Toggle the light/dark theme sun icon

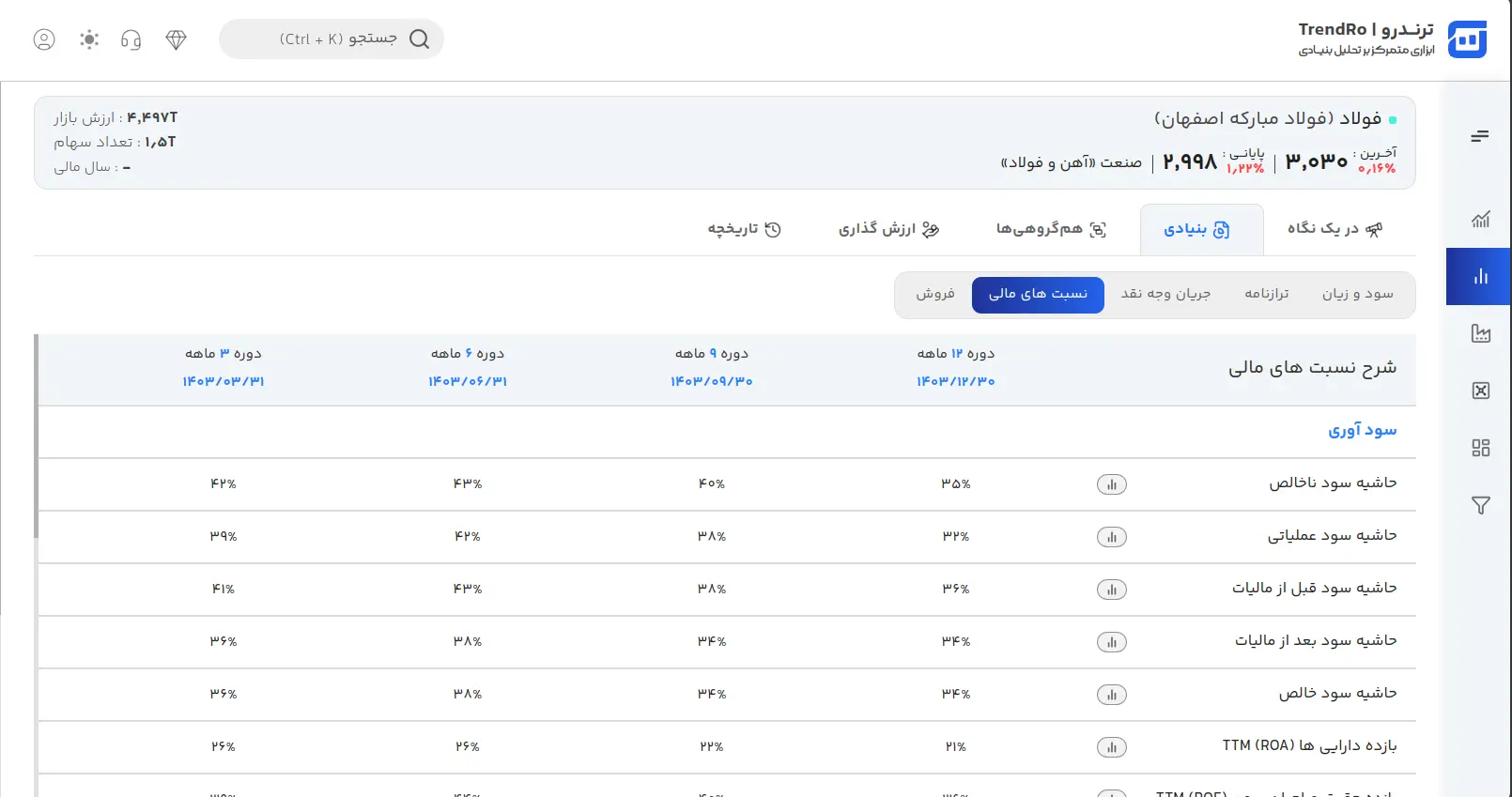(89, 39)
